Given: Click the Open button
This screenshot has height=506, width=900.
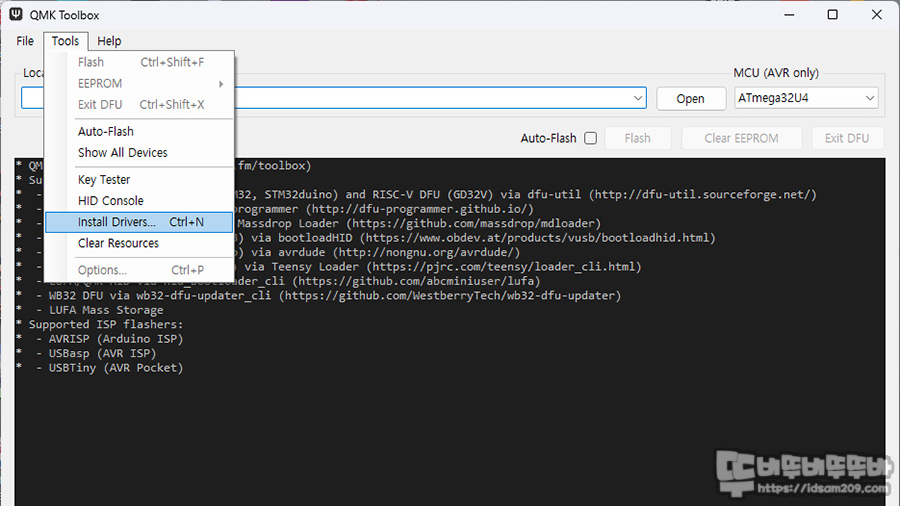Looking at the screenshot, I should [690, 99].
